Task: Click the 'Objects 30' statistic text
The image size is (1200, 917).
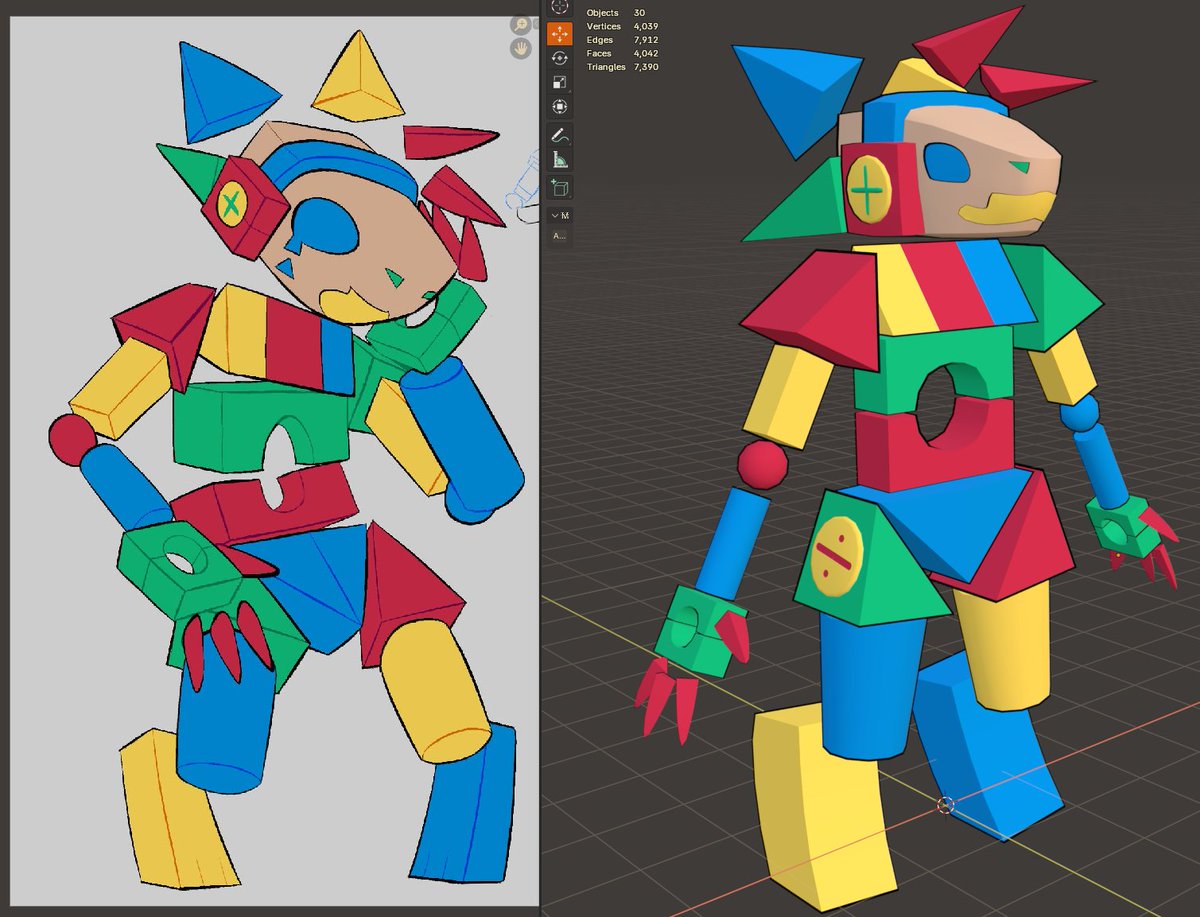Action: click(616, 12)
